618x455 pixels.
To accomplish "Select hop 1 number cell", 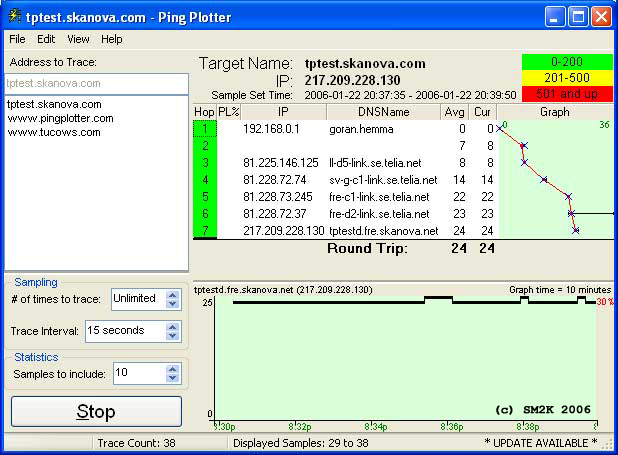I will click(205, 129).
